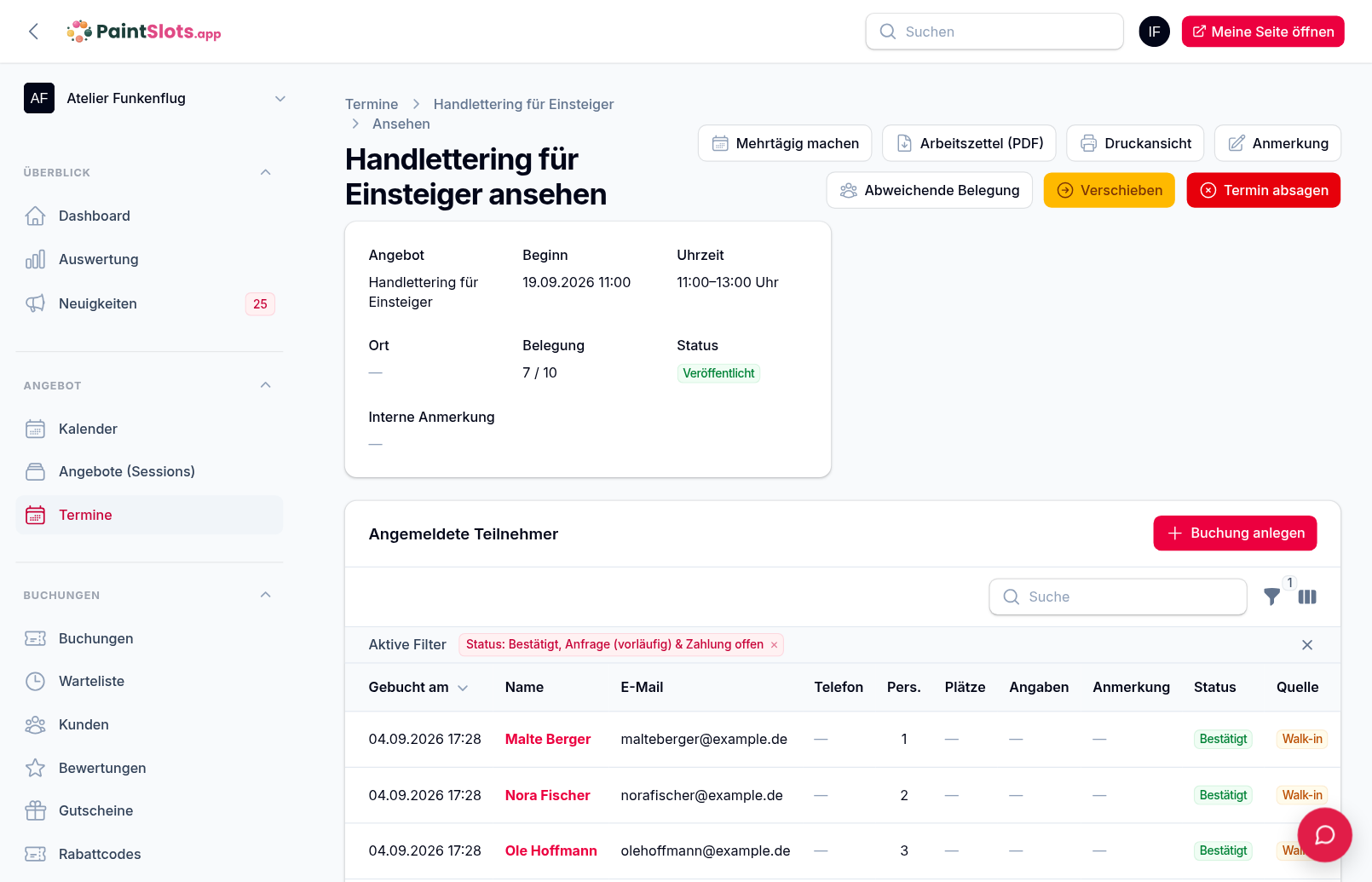
Task: Clear all active filters
Action: click(1307, 645)
